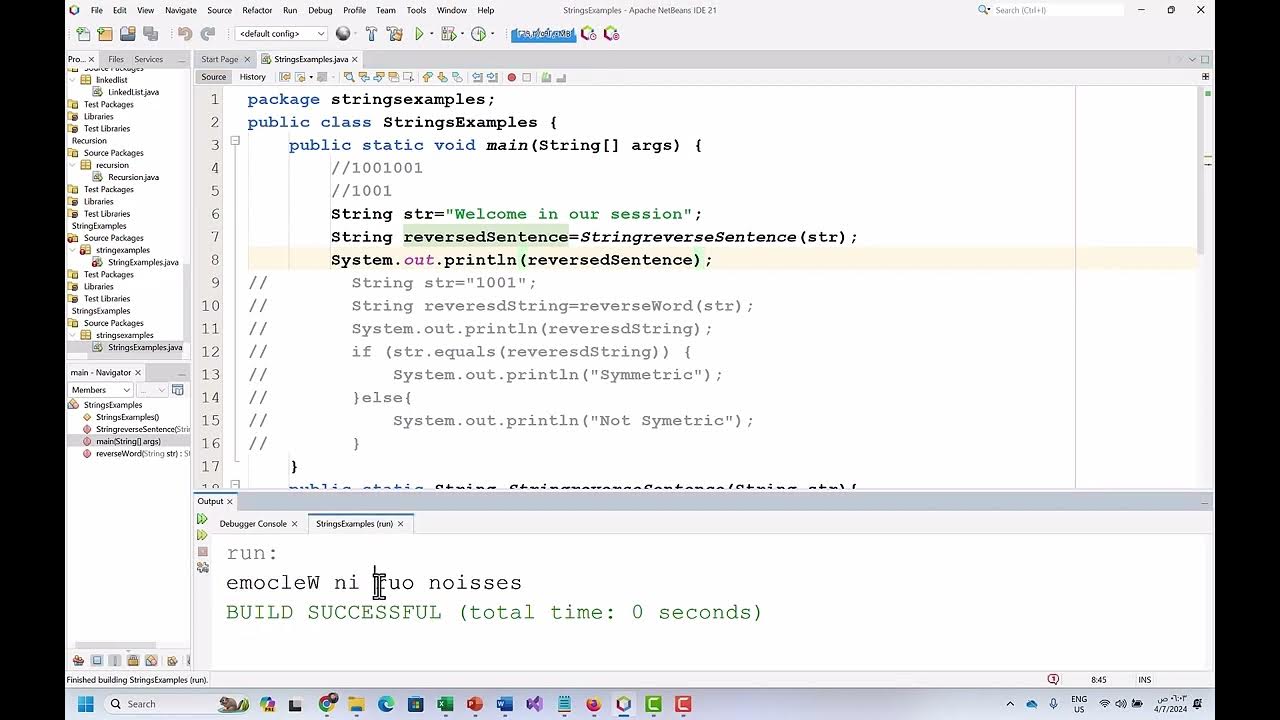Open the Members dropdown in Navigator
Screen dimensions: 1280x720
click(100, 390)
